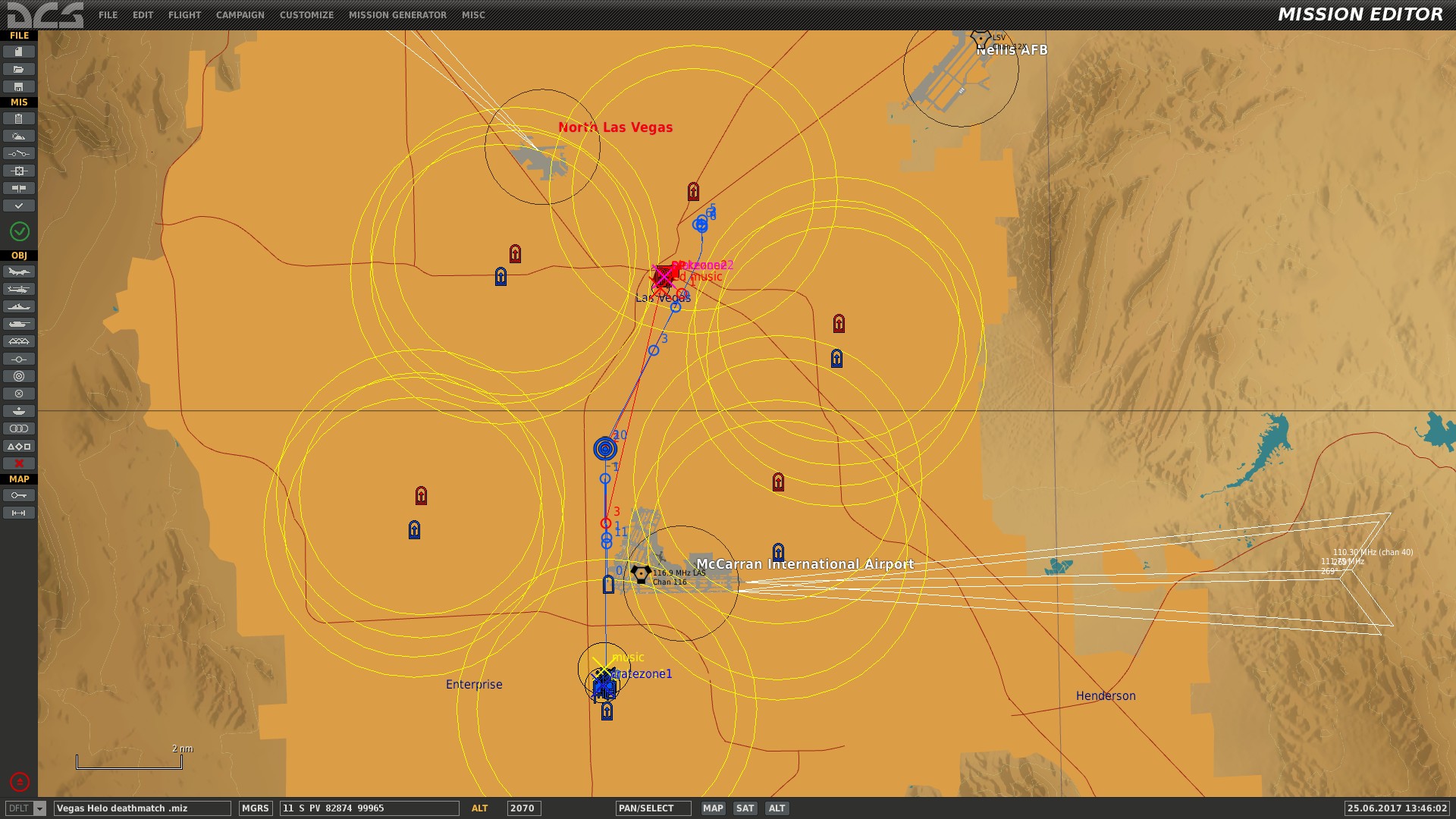The width and height of the screenshot is (1456, 819).
Task: Expand the DFLT dropdown arrow
Action: coord(40,808)
